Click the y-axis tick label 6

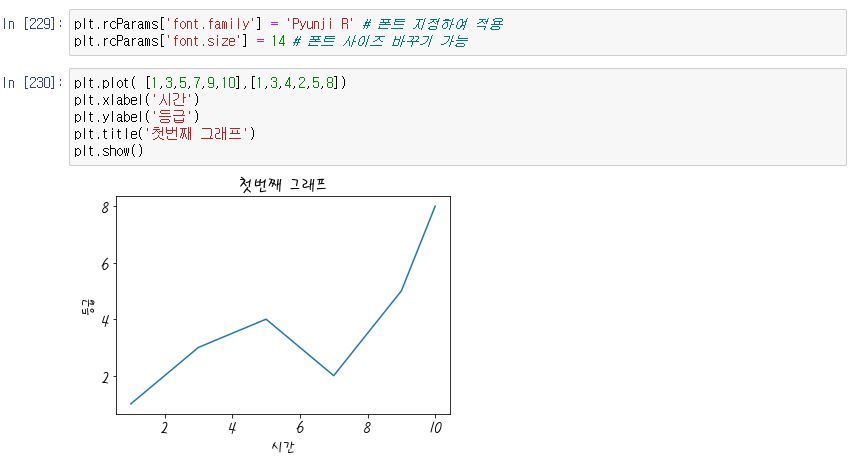coord(105,264)
